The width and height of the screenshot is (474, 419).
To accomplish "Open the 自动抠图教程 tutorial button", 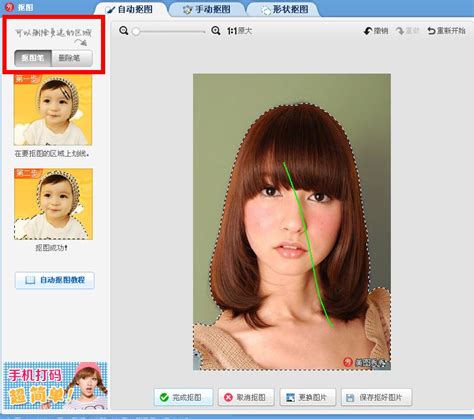I will coord(55,280).
